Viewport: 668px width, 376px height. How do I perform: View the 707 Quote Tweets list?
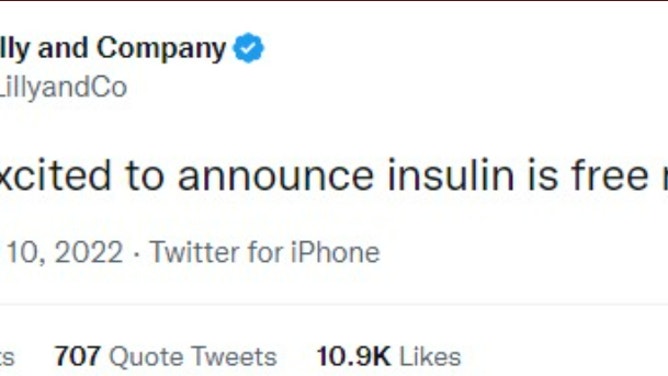(x=166, y=356)
